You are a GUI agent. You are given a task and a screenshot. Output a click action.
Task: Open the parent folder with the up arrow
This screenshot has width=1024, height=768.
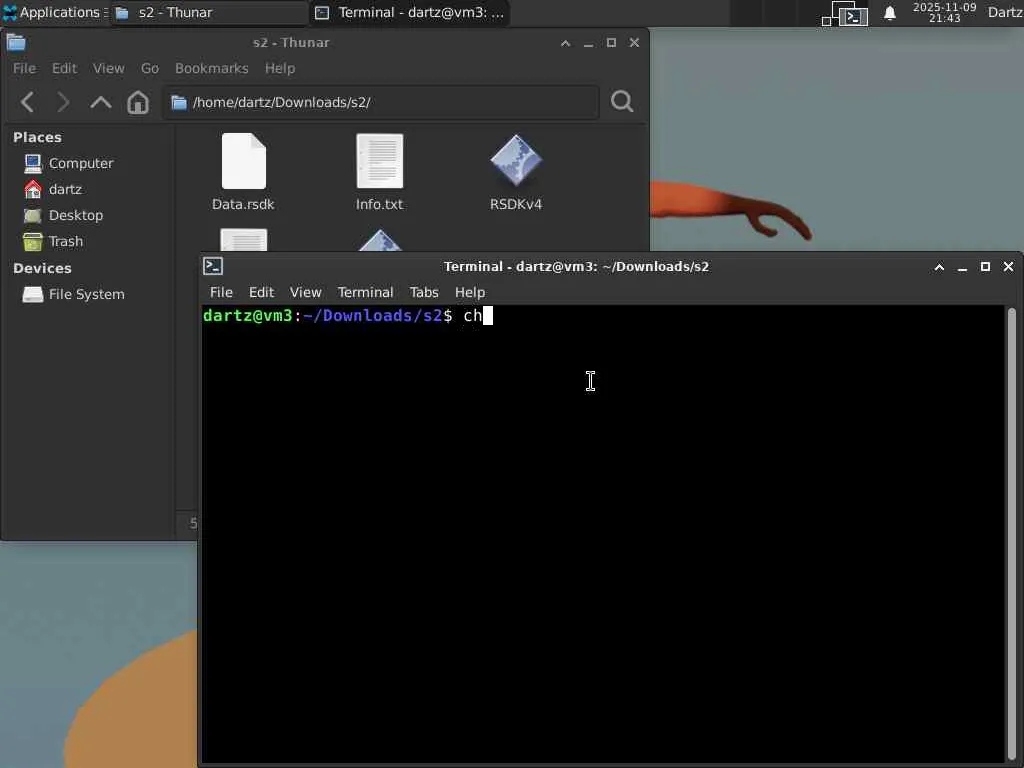tap(101, 102)
